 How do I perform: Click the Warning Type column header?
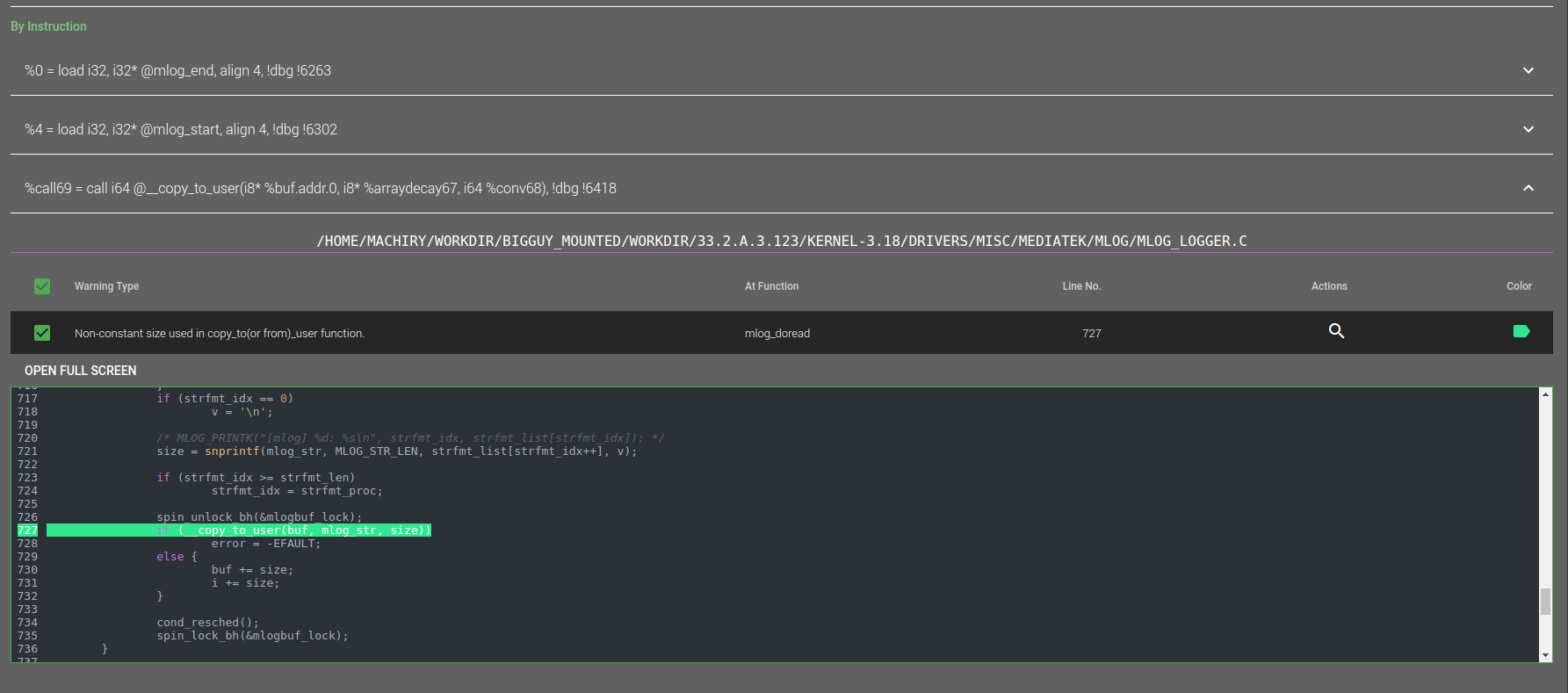pos(107,286)
